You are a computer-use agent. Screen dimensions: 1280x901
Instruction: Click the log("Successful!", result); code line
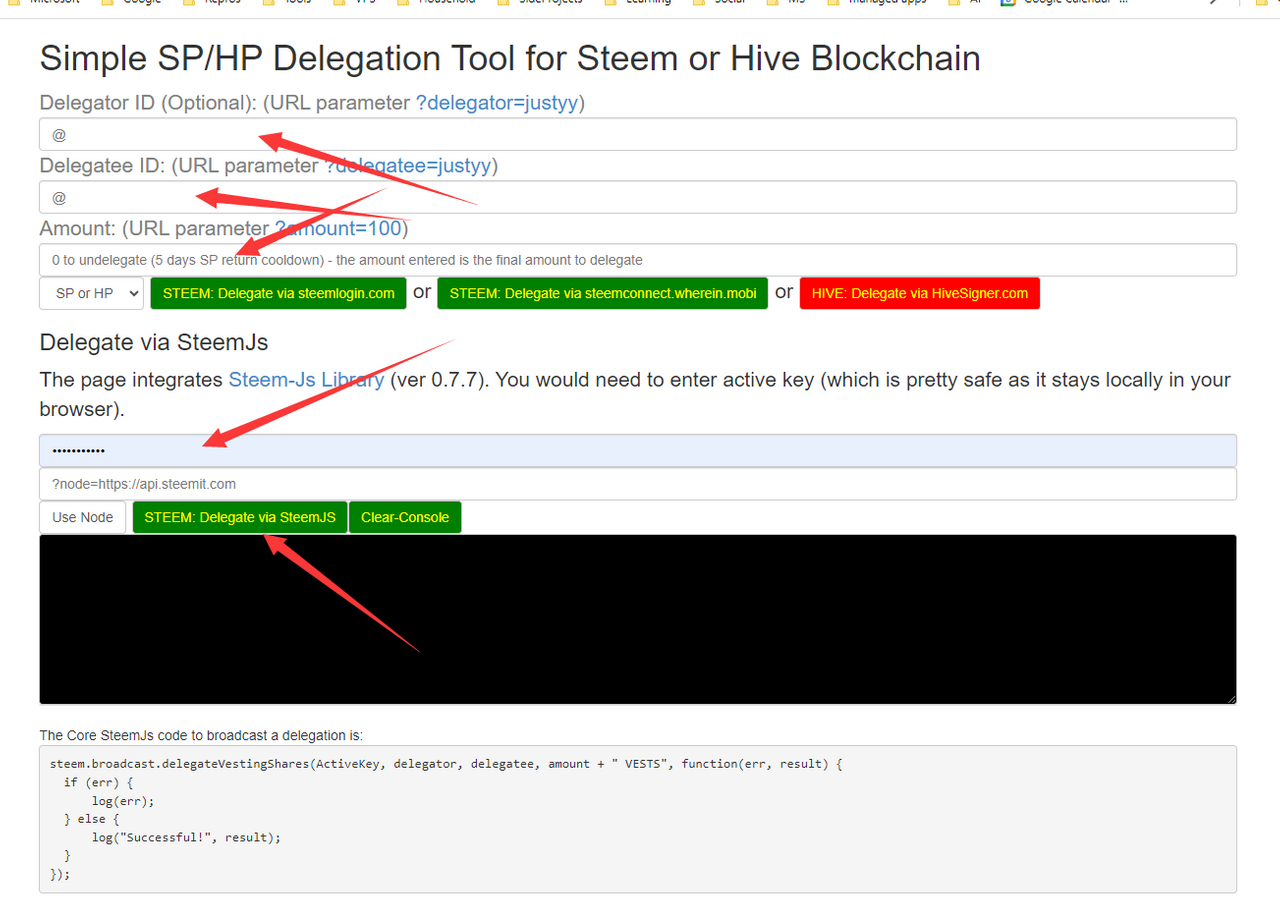coord(186,837)
